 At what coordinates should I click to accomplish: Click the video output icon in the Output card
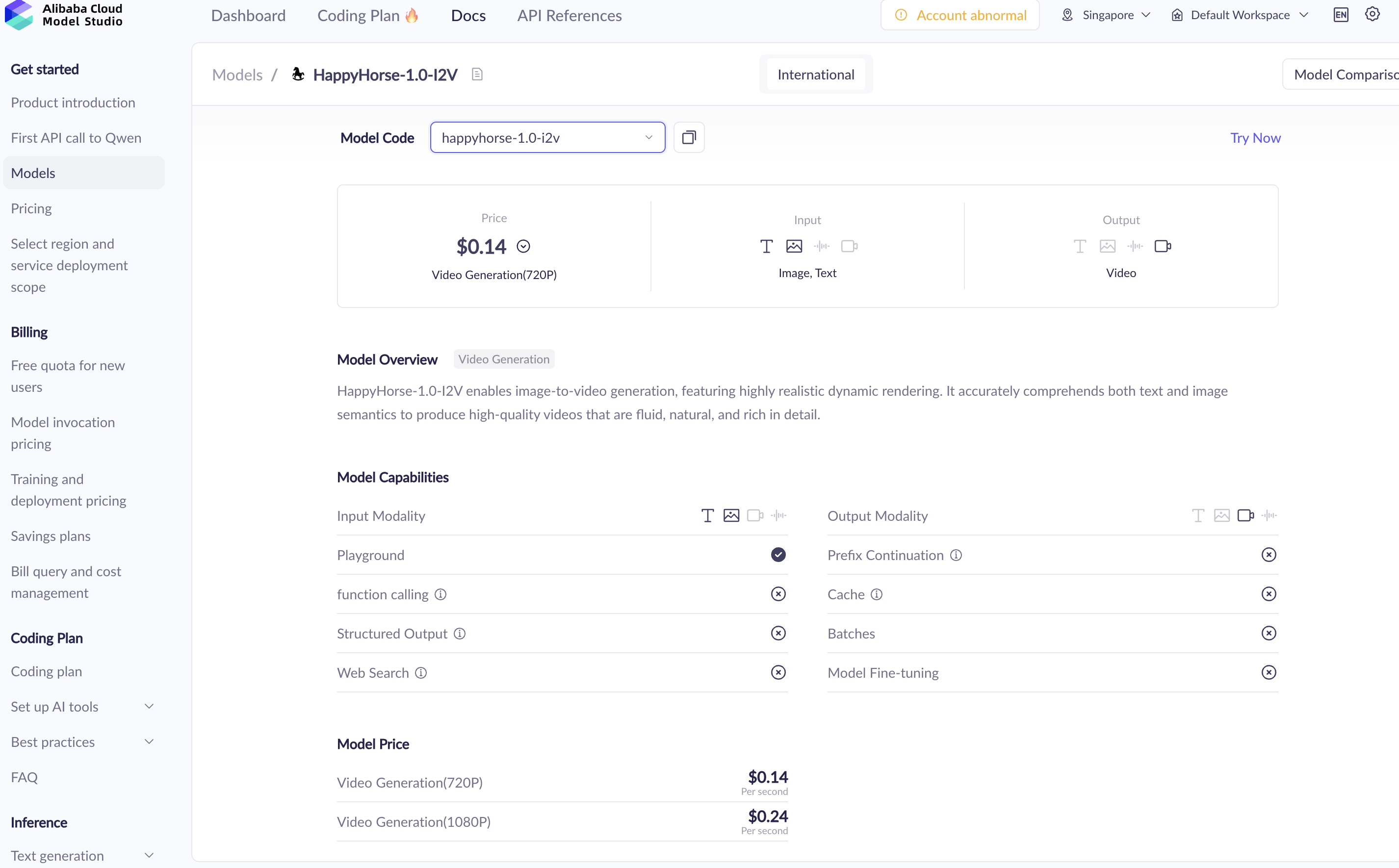pyautogui.click(x=1163, y=246)
